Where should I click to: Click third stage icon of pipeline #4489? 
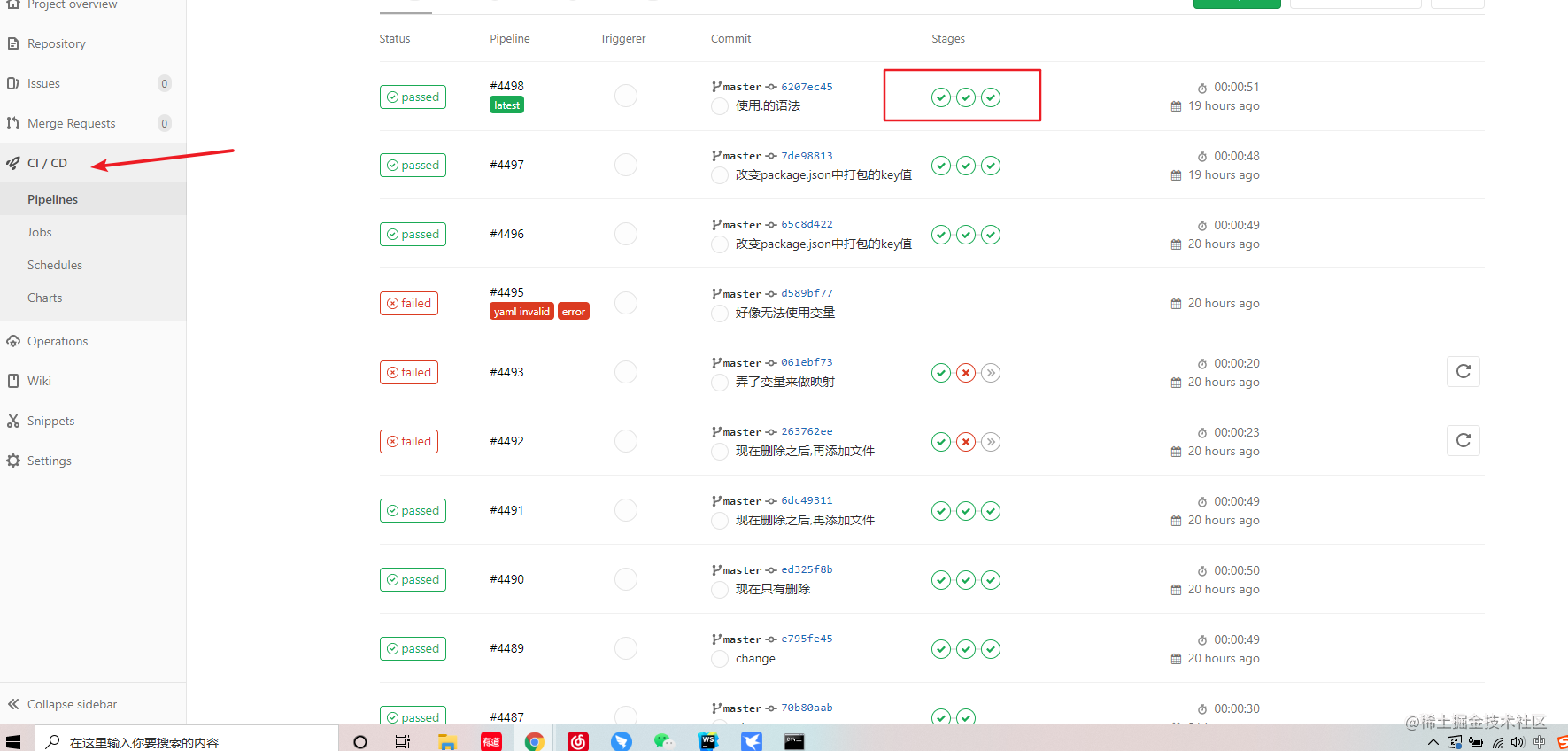point(991,649)
